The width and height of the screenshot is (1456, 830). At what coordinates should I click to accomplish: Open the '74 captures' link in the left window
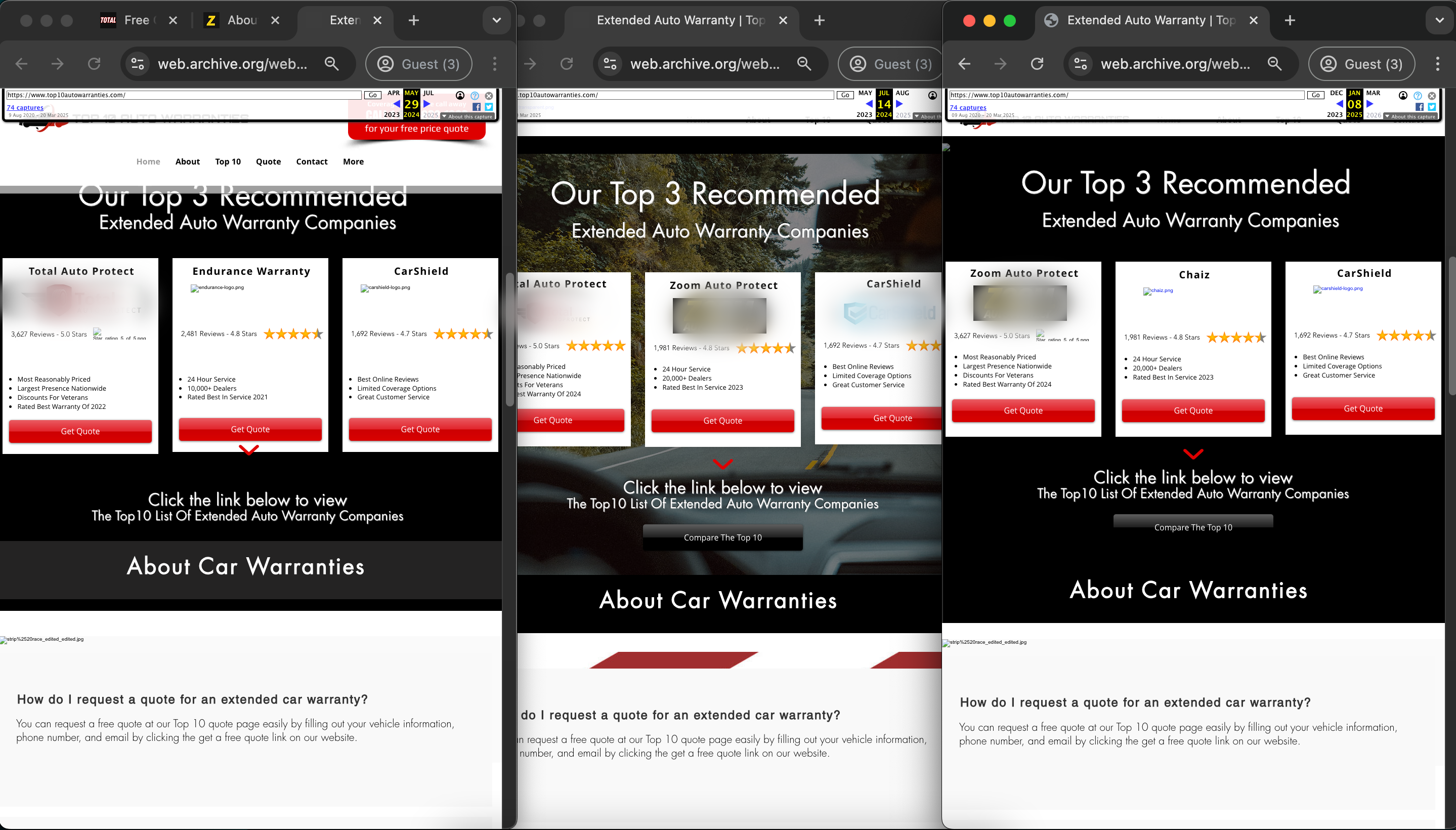click(x=25, y=107)
